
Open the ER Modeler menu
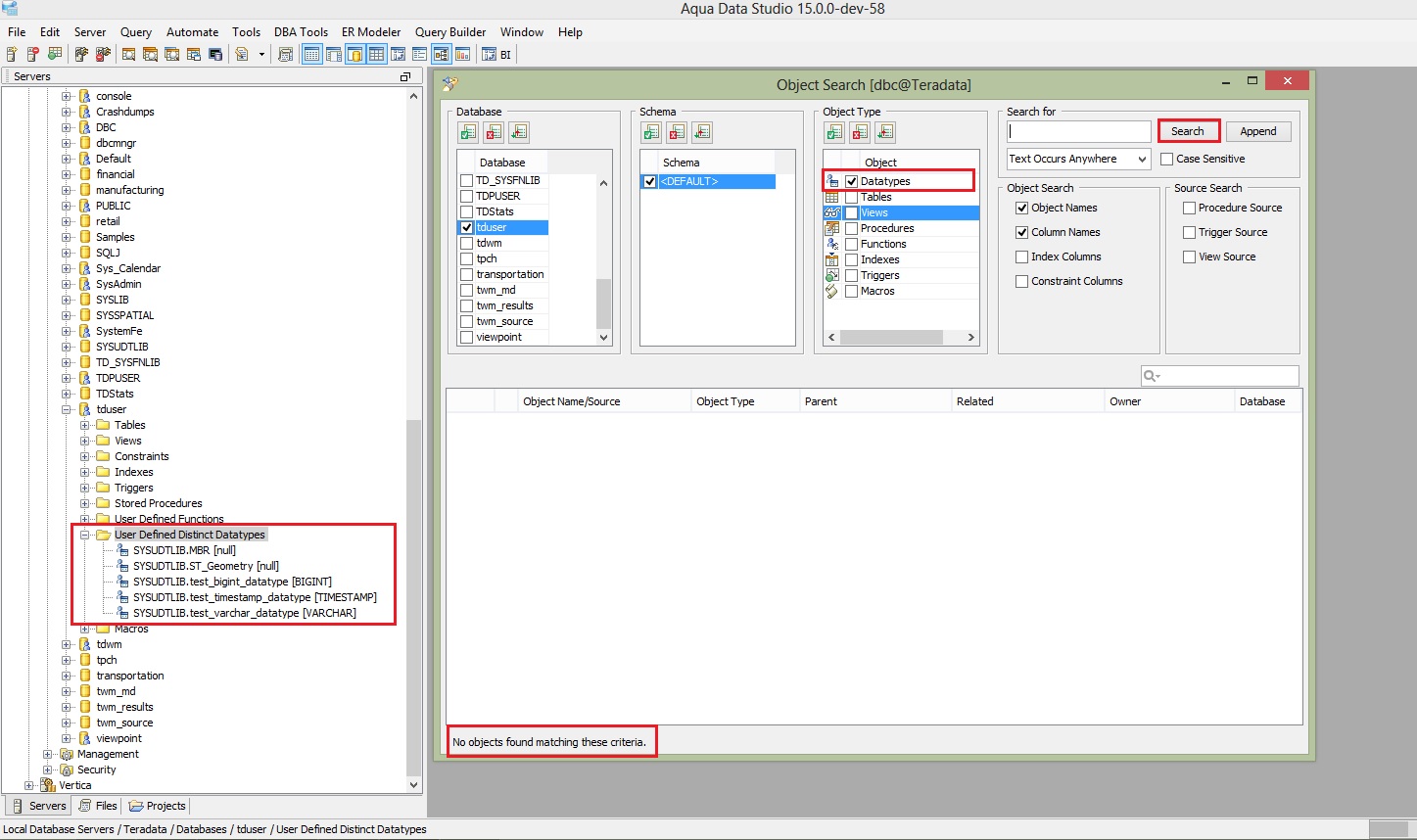click(371, 32)
